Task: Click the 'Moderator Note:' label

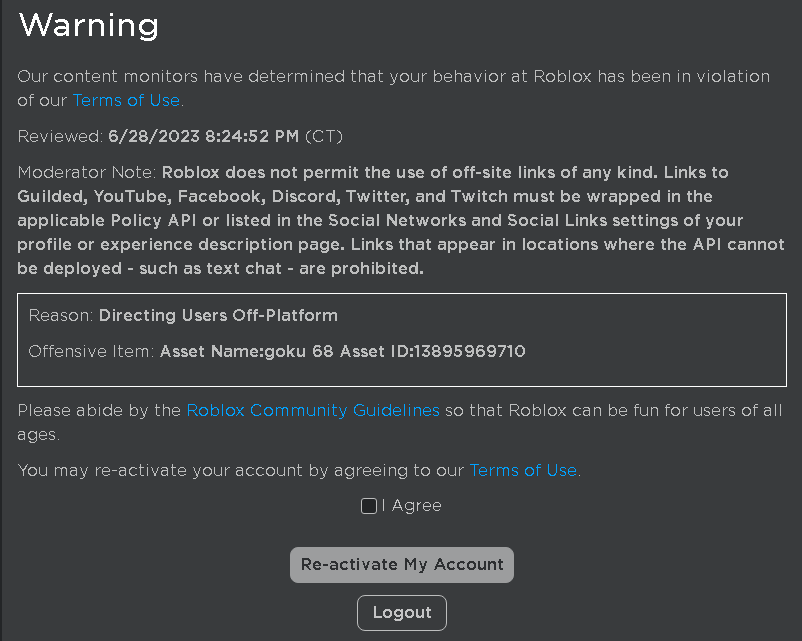Action: click(x=86, y=171)
